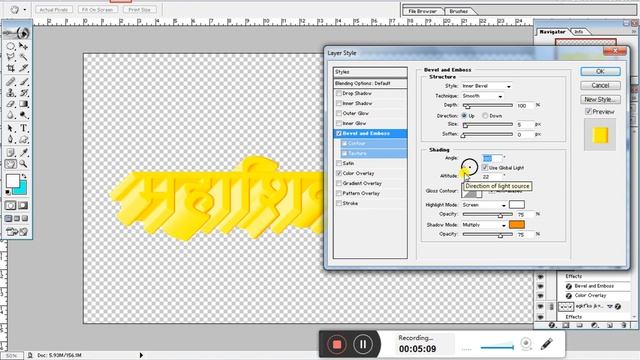Click the orange shadow color swatch
Screen dimensions: 640x360
click(516, 225)
